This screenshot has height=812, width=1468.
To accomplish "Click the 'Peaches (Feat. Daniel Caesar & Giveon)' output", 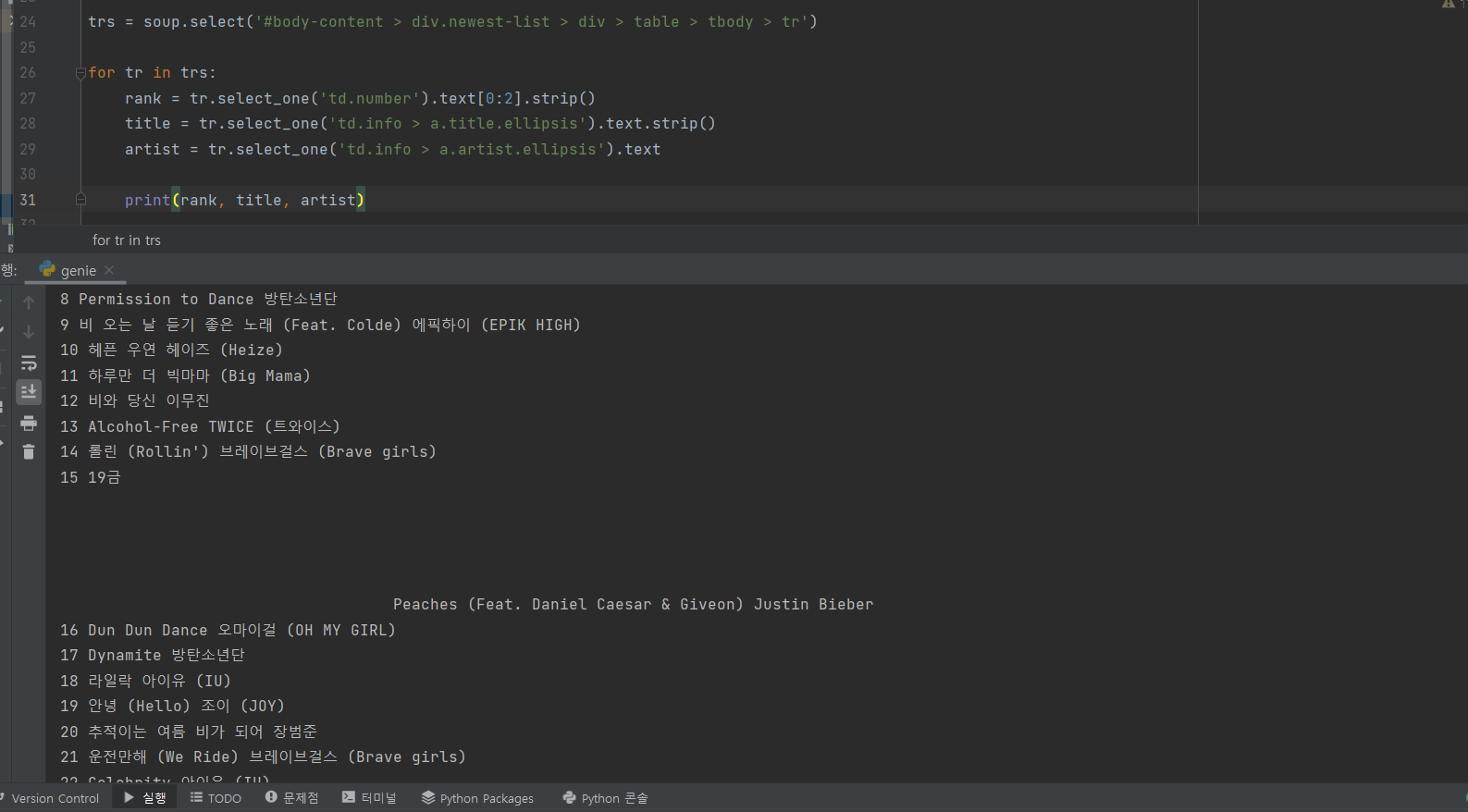I will coord(633,605).
